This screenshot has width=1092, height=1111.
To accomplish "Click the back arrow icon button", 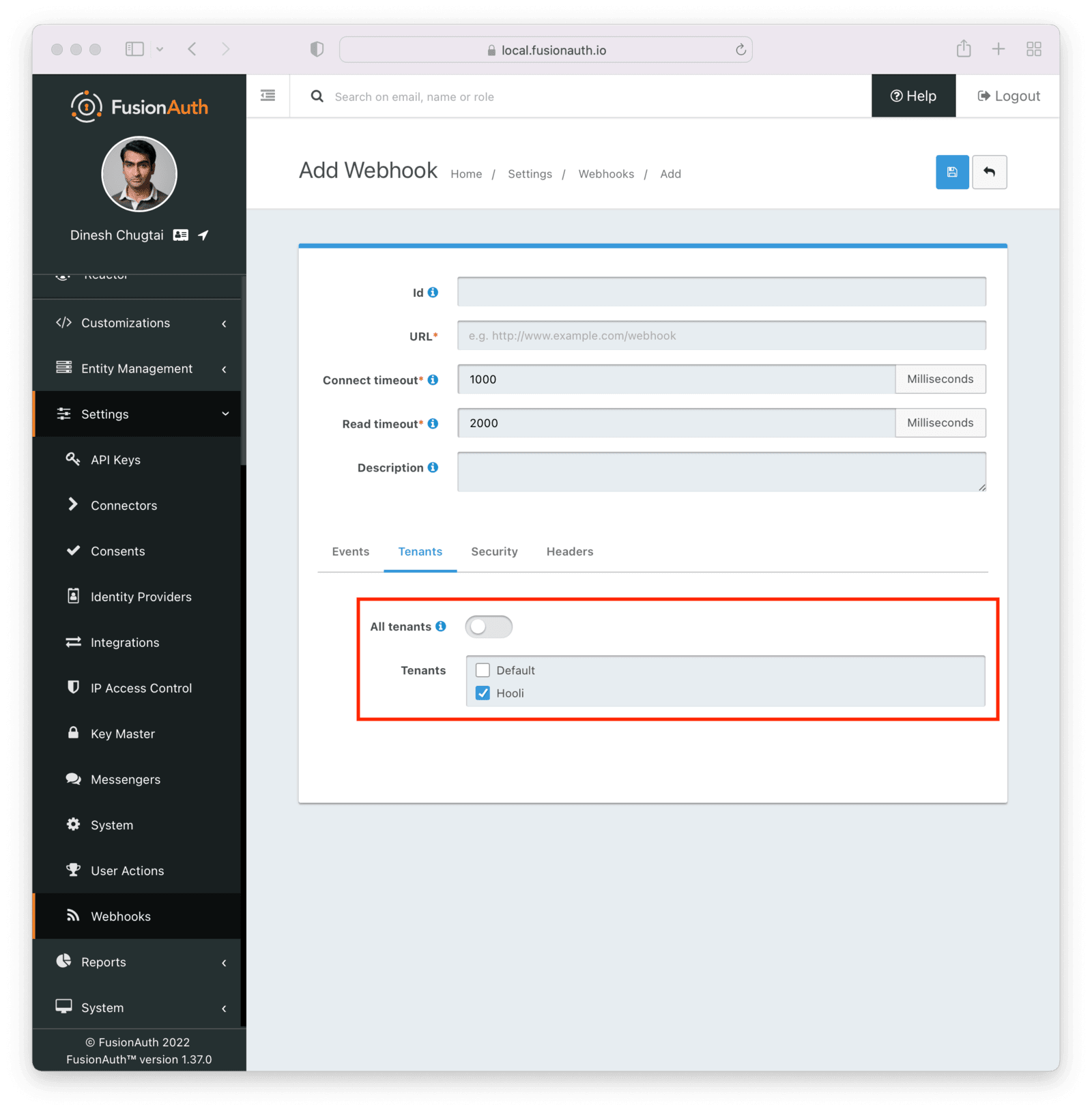I will pyautogui.click(x=989, y=172).
